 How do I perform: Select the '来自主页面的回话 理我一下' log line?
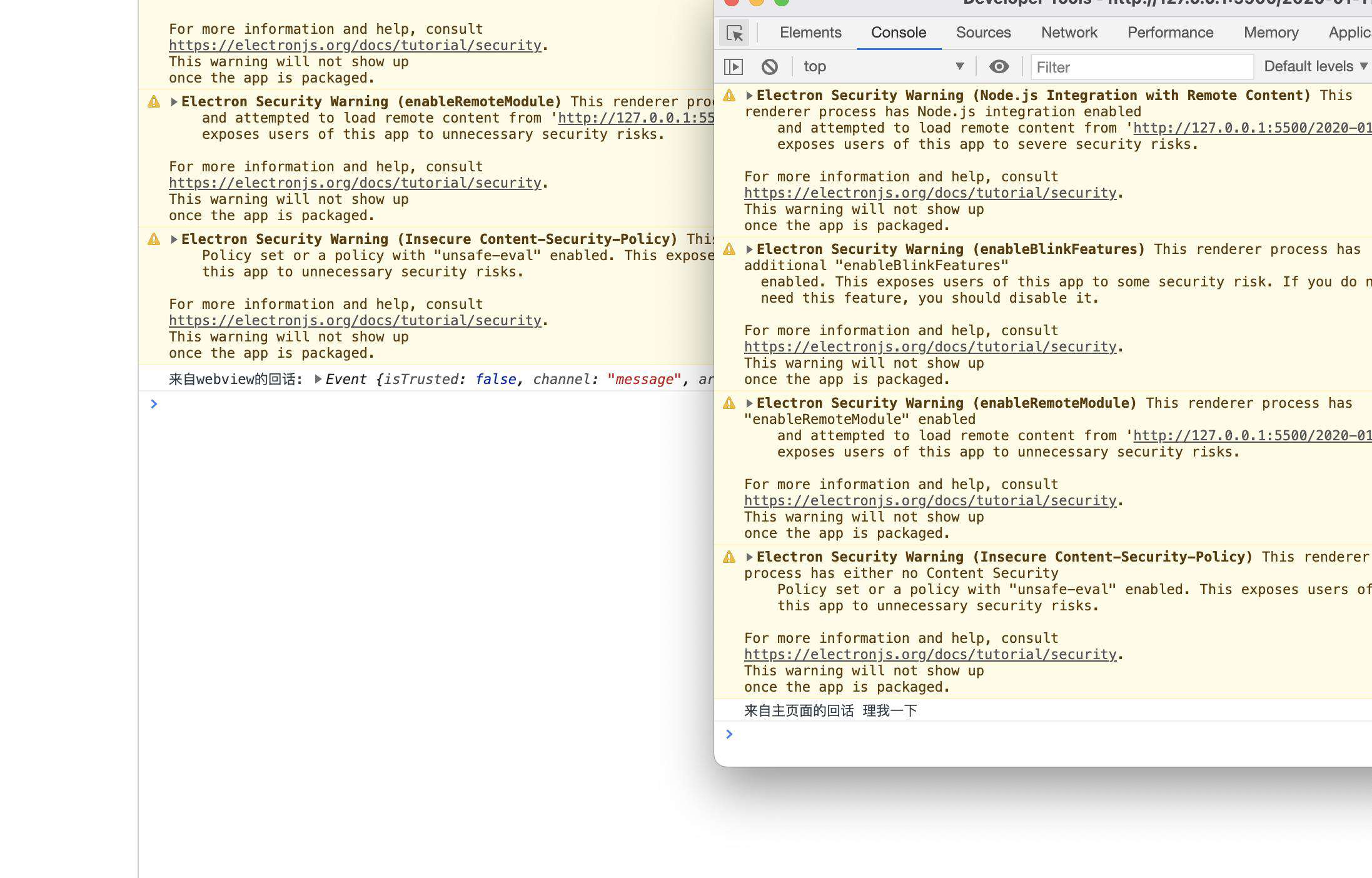pos(830,710)
